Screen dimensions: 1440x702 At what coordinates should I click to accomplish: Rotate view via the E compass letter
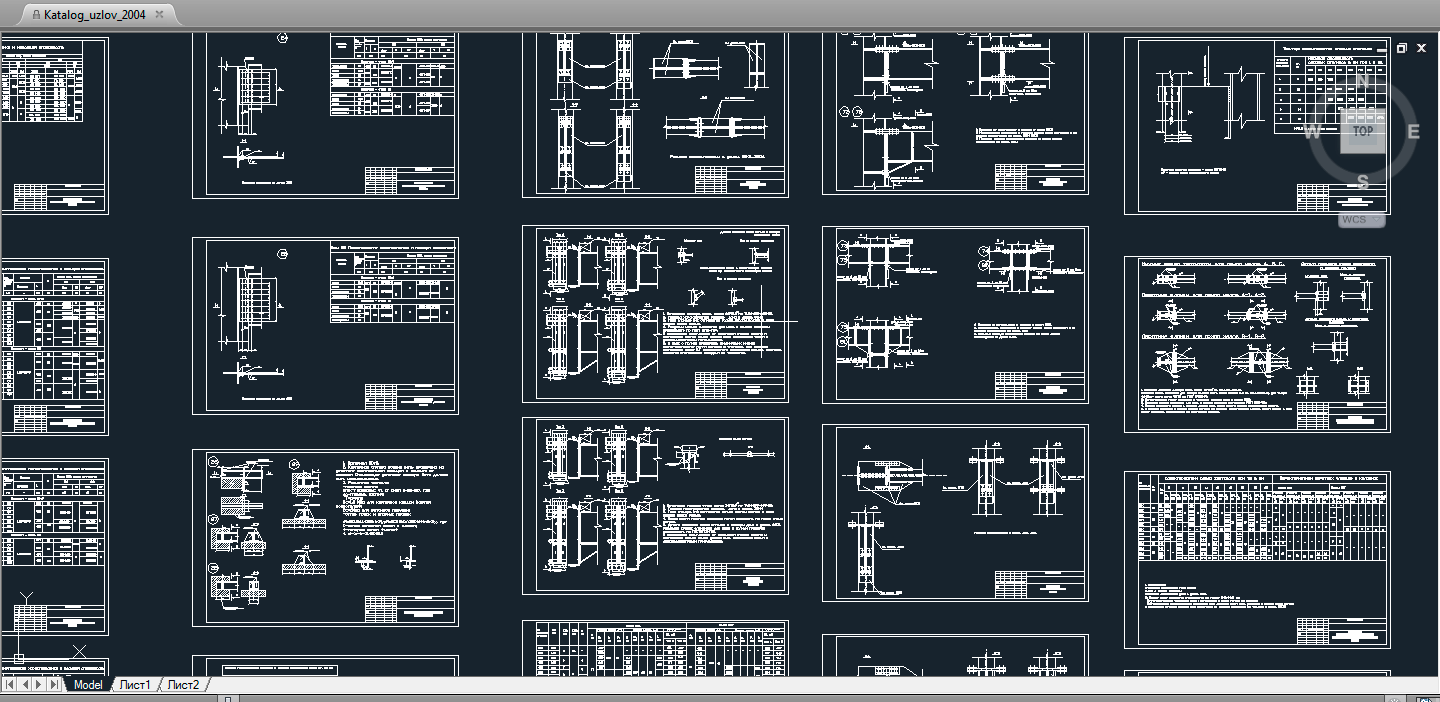coord(1413,131)
